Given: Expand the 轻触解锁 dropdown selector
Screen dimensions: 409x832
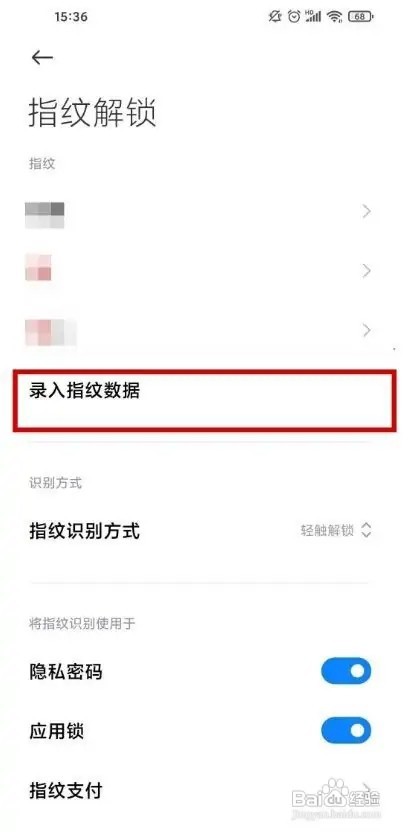Looking at the screenshot, I should tap(336, 531).
